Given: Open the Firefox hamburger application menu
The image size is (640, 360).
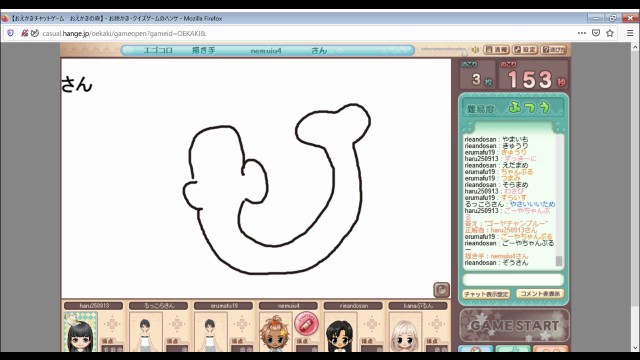Looking at the screenshot, I should tap(630, 33).
